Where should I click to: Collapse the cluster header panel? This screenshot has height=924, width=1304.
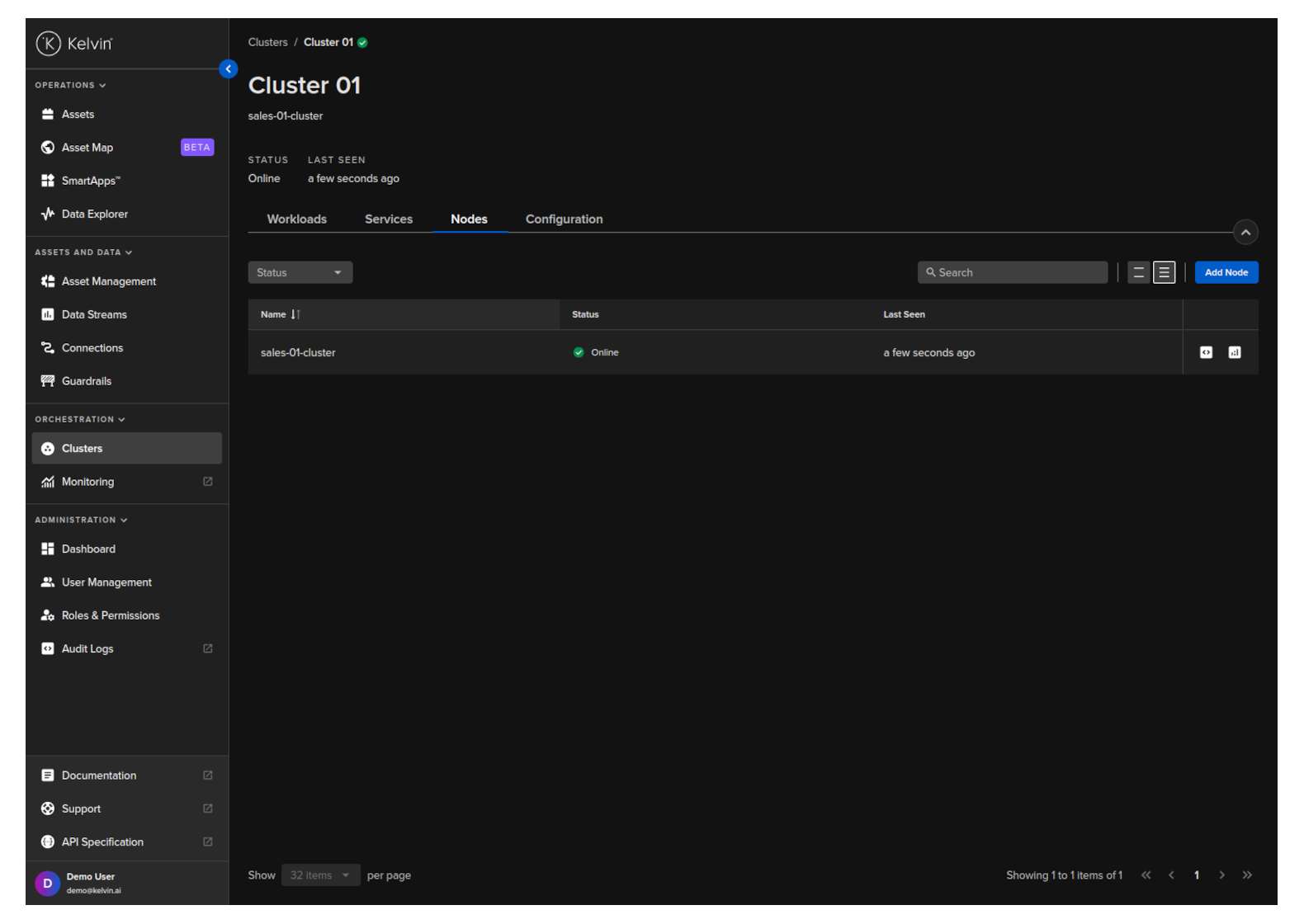point(1245,233)
